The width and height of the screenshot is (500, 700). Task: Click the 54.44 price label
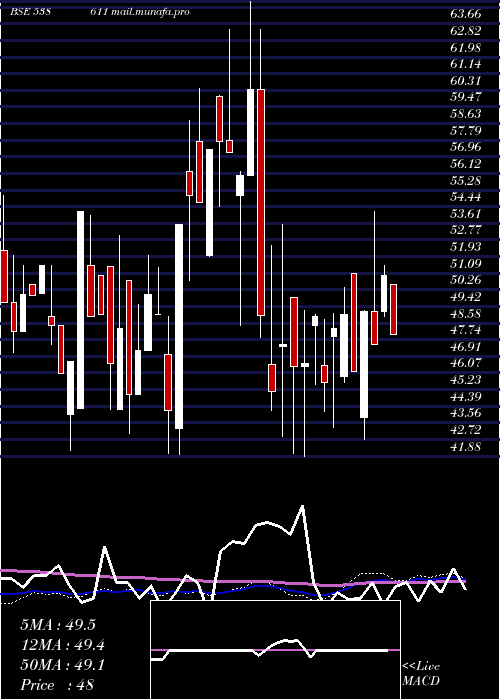click(466, 197)
